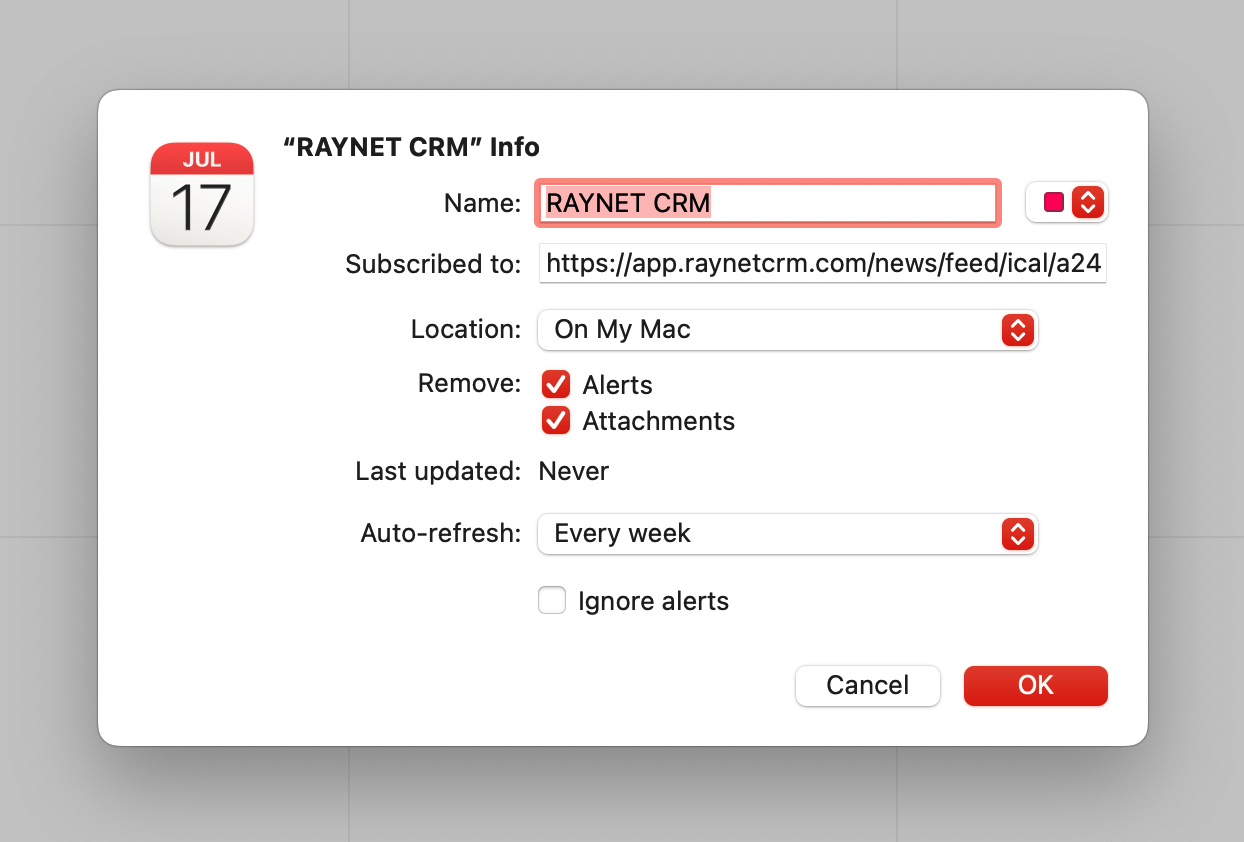Click the "RAYNET CRM" Info dialog title
The image size is (1244, 842).
pyautogui.click(x=412, y=147)
